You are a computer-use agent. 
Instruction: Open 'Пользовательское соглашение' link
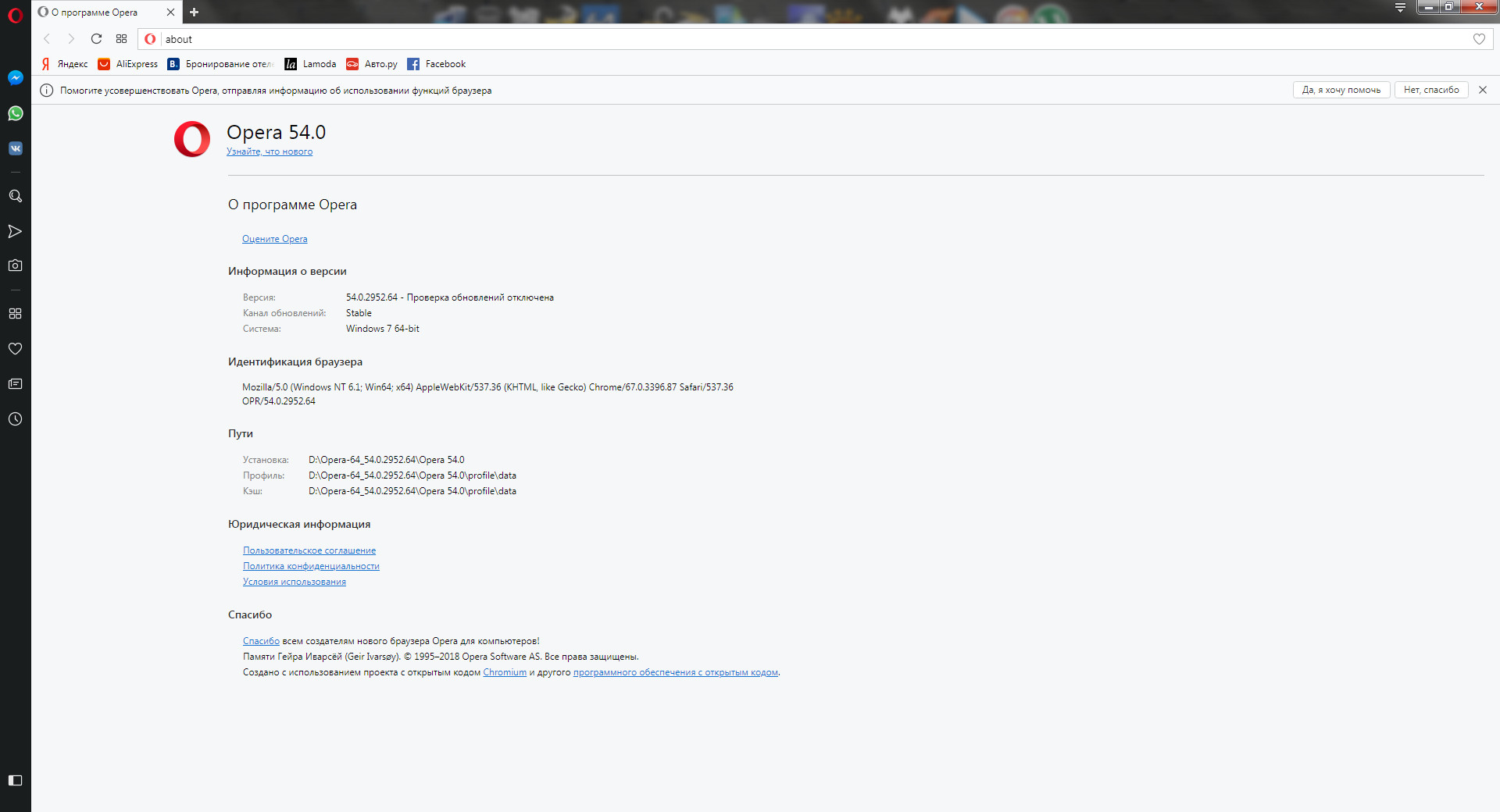coord(309,550)
